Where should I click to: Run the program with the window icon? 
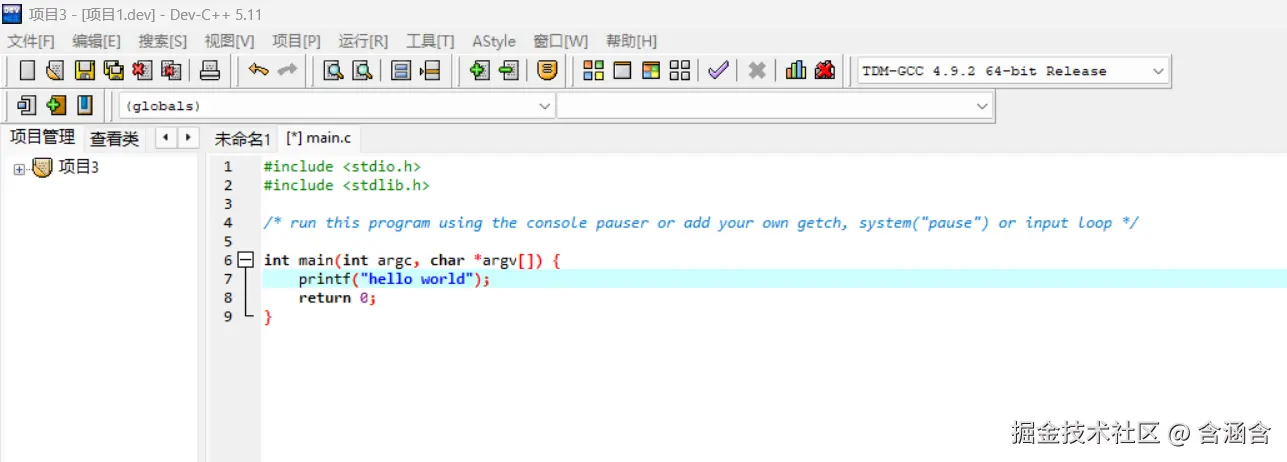622,71
